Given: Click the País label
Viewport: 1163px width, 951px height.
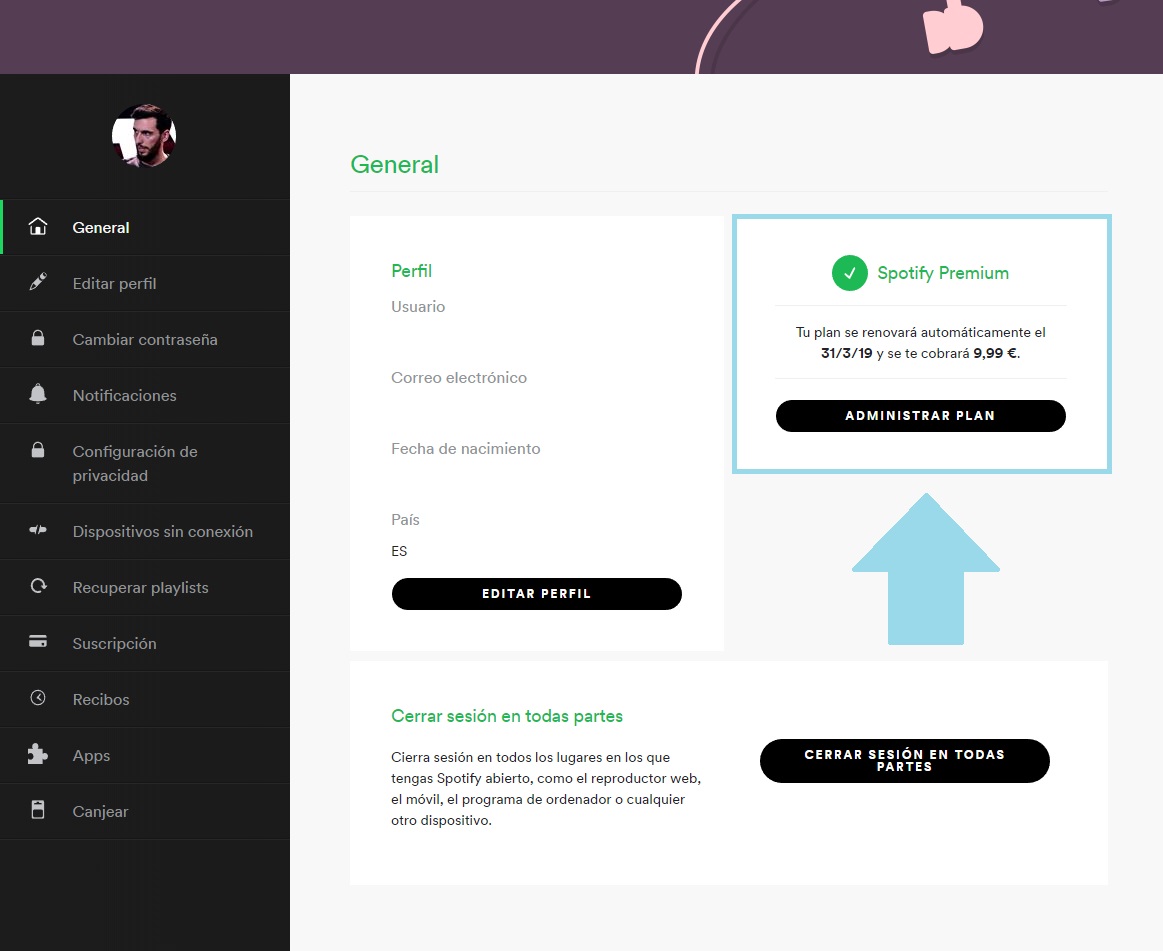Looking at the screenshot, I should pos(406,519).
